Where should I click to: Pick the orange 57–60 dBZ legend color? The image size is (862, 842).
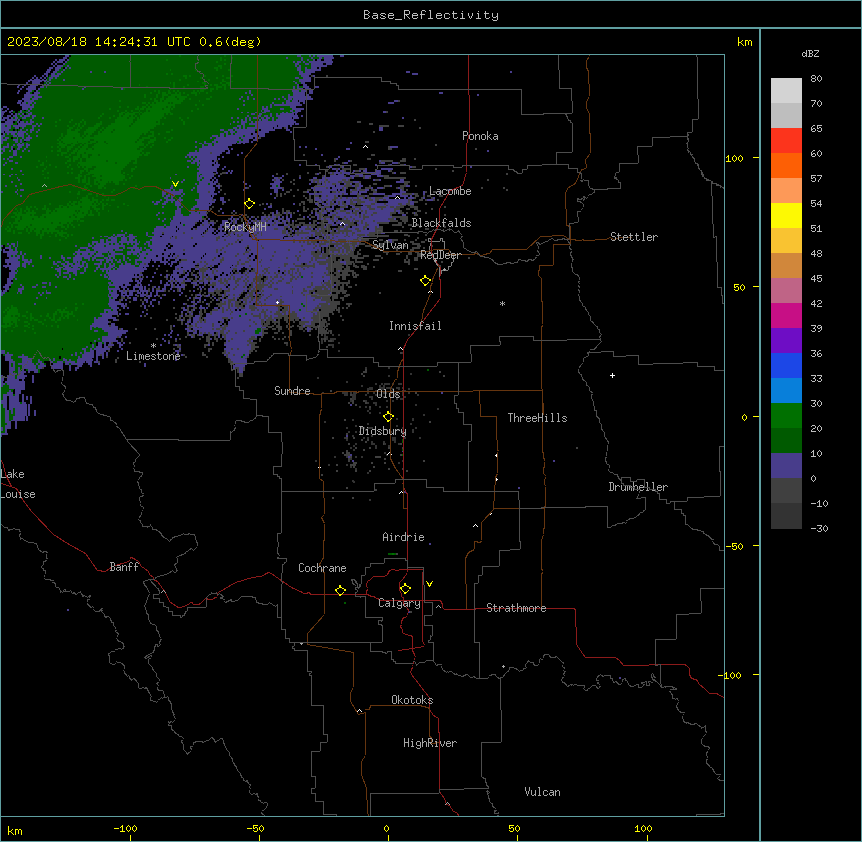pyautogui.click(x=786, y=165)
